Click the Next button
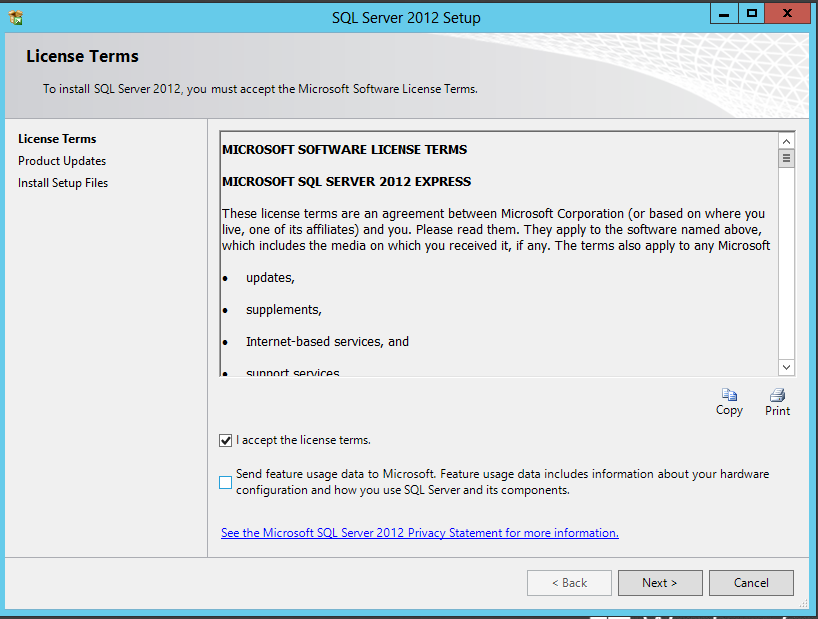 click(x=660, y=582)
